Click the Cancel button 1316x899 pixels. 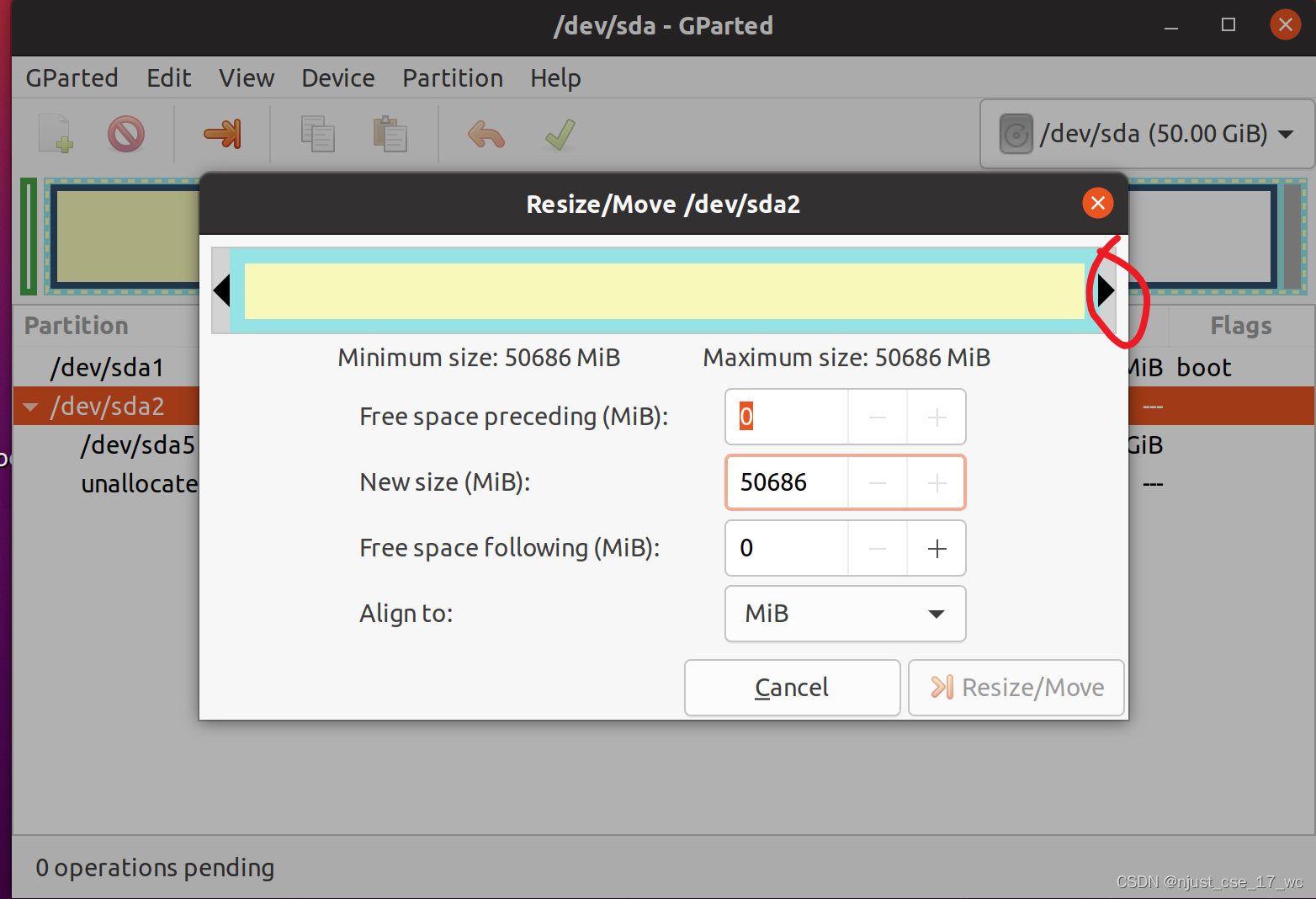tap(792, 688)
